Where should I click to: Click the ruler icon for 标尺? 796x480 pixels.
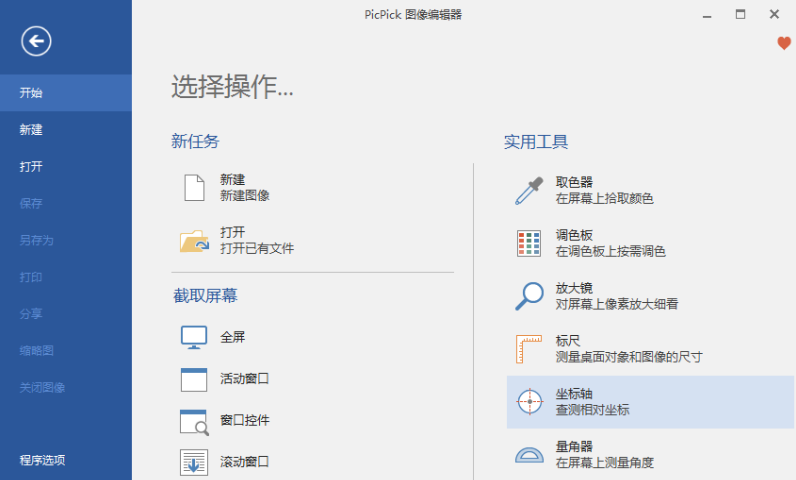click(529, 349)
